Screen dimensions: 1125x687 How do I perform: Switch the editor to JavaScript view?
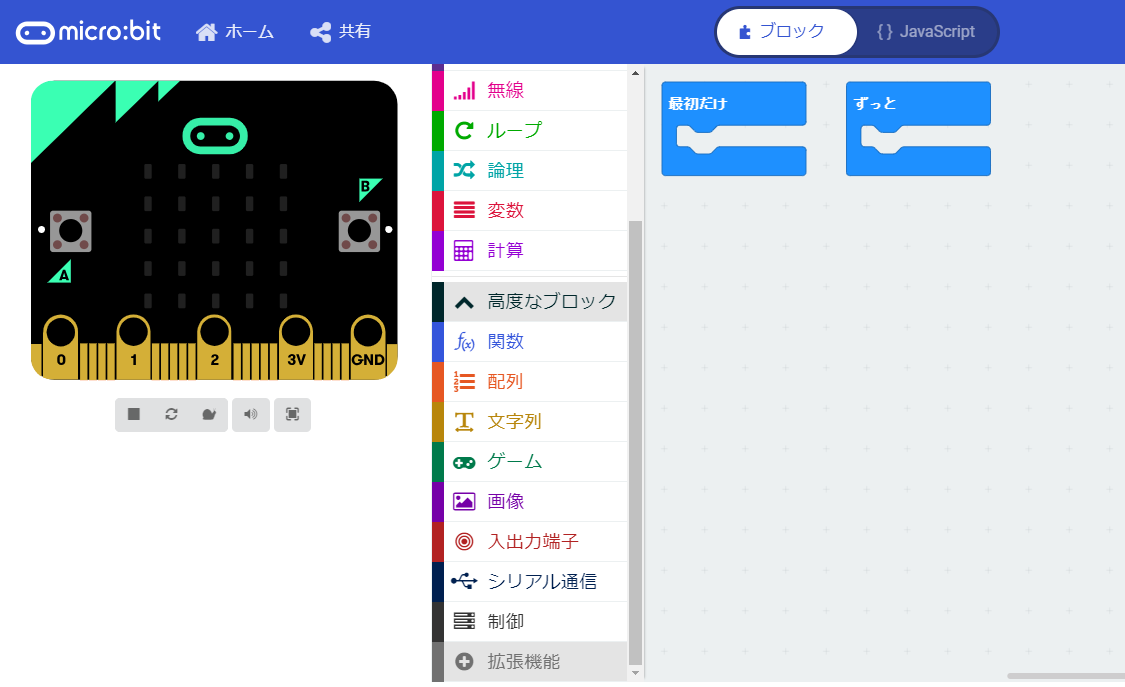tap(925, 31)
